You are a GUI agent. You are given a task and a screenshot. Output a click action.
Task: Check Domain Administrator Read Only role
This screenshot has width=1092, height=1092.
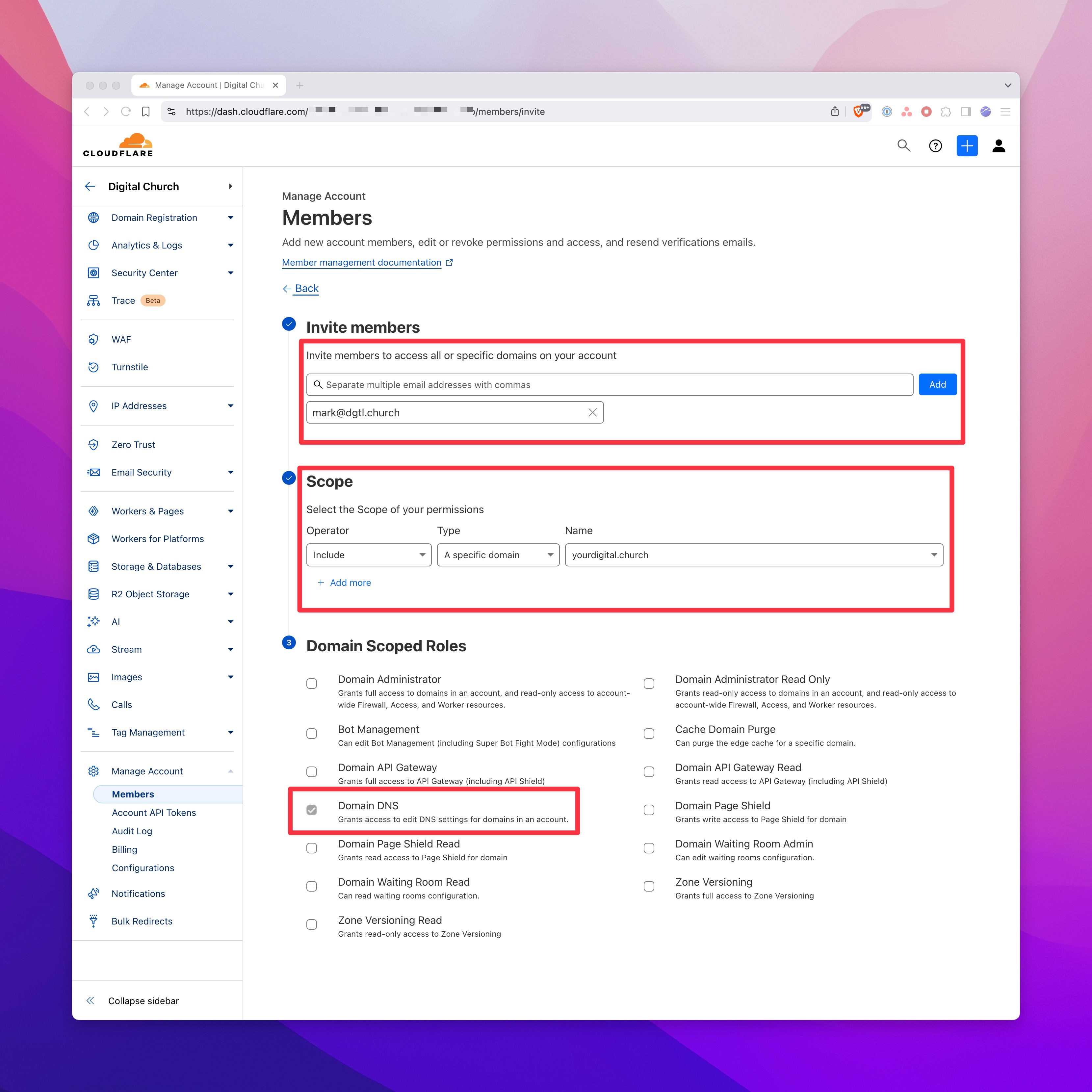(x=649, y=683)
